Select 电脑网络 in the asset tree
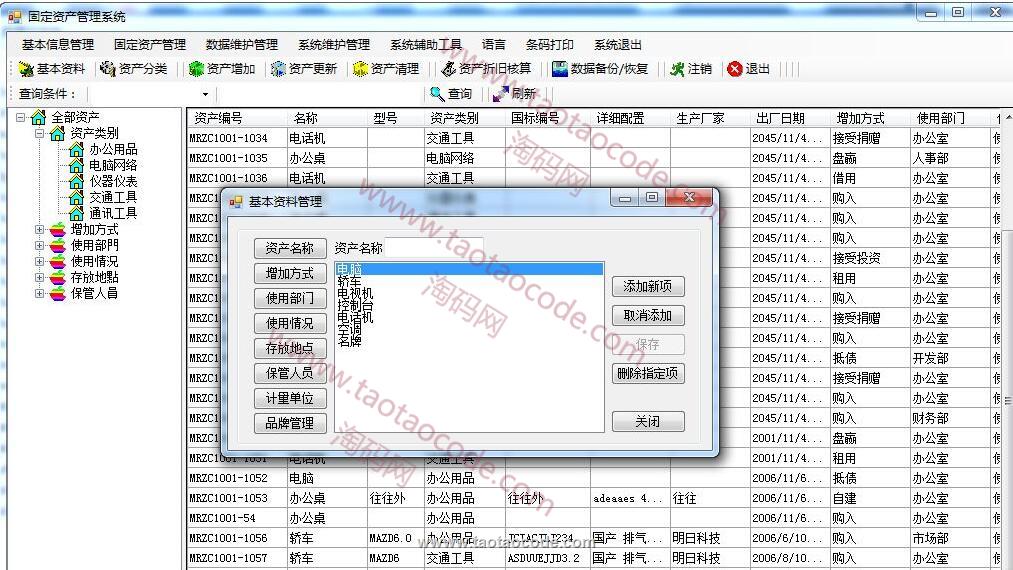Screen dimensions: 1013x570 tap(113, 166)
